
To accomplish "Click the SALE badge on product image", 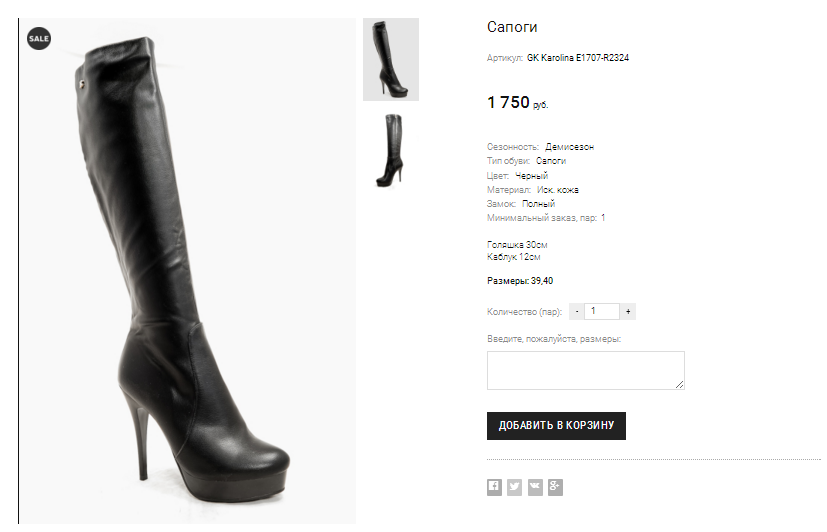I will click(x=39, y=38).
